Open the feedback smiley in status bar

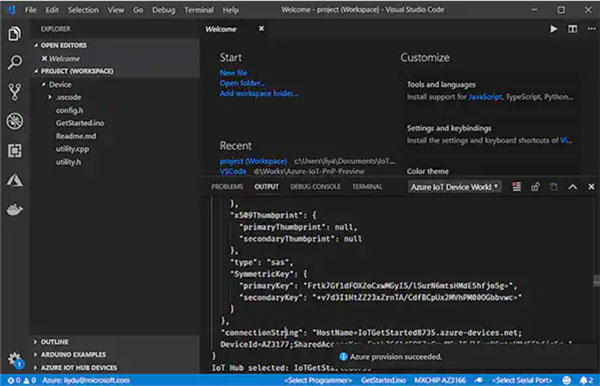[x=567, y=380]
